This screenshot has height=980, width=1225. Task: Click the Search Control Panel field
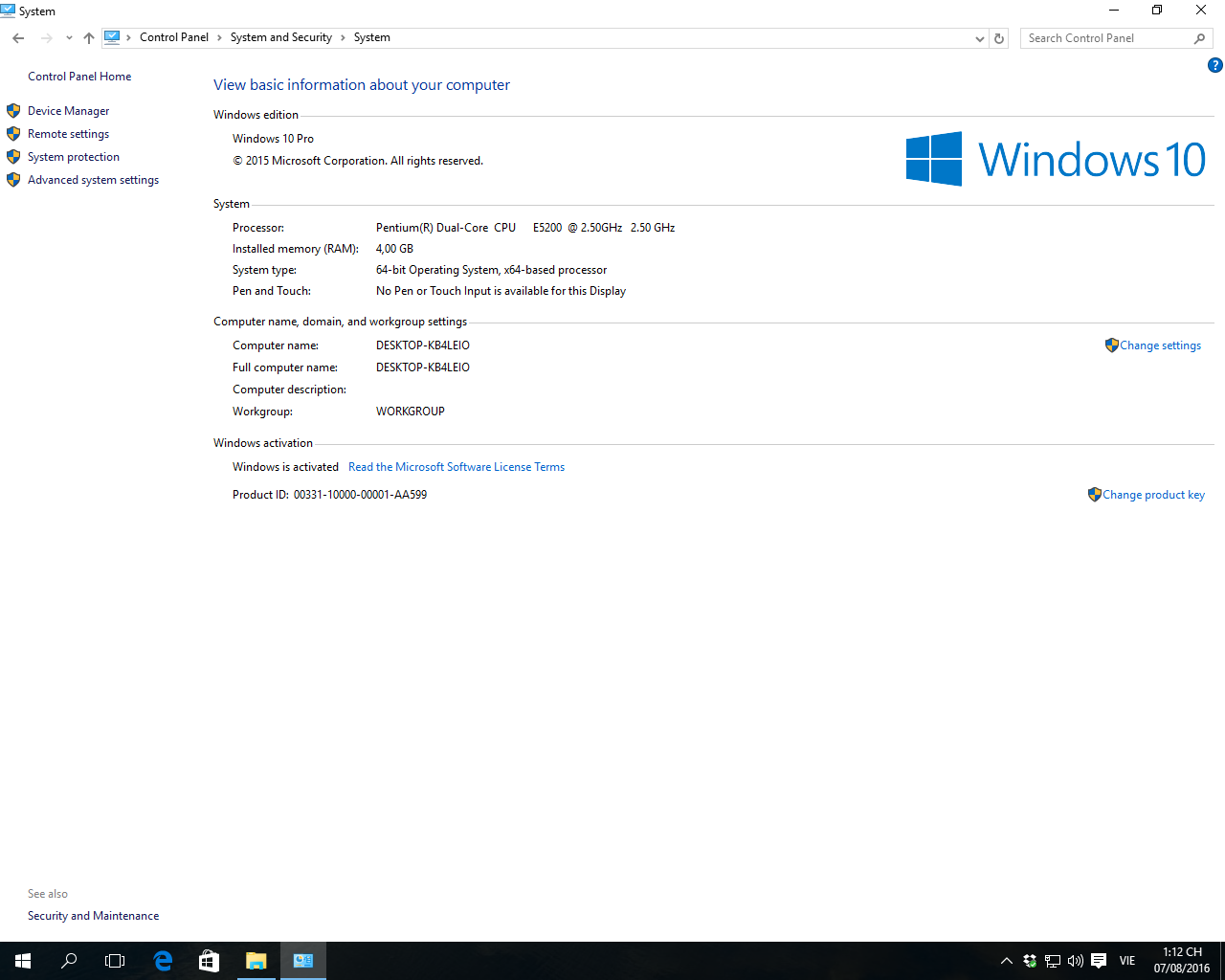coord(1105,38)
